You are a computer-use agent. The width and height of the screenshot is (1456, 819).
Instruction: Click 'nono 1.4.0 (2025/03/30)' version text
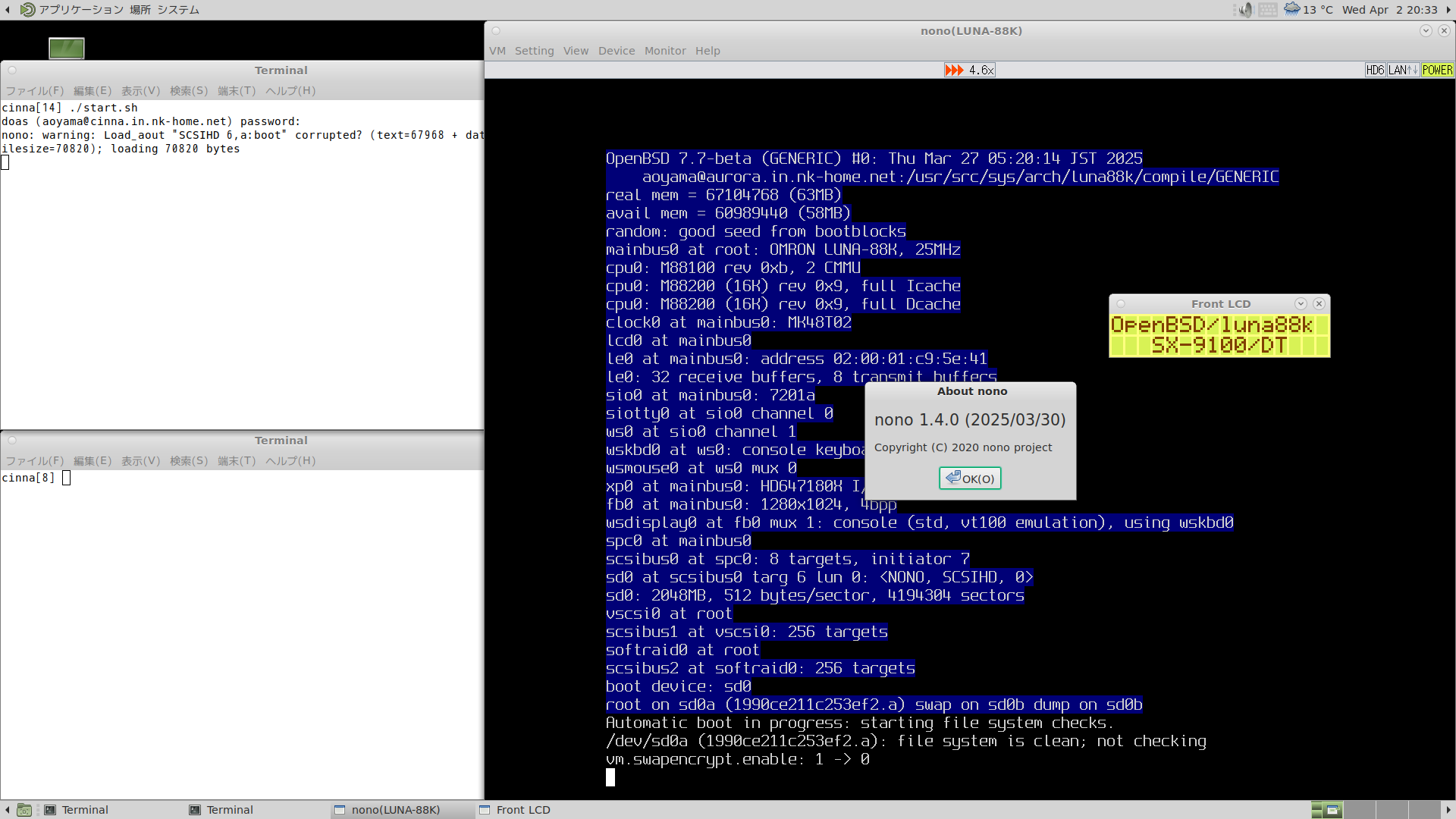click(x=970, y=420)
